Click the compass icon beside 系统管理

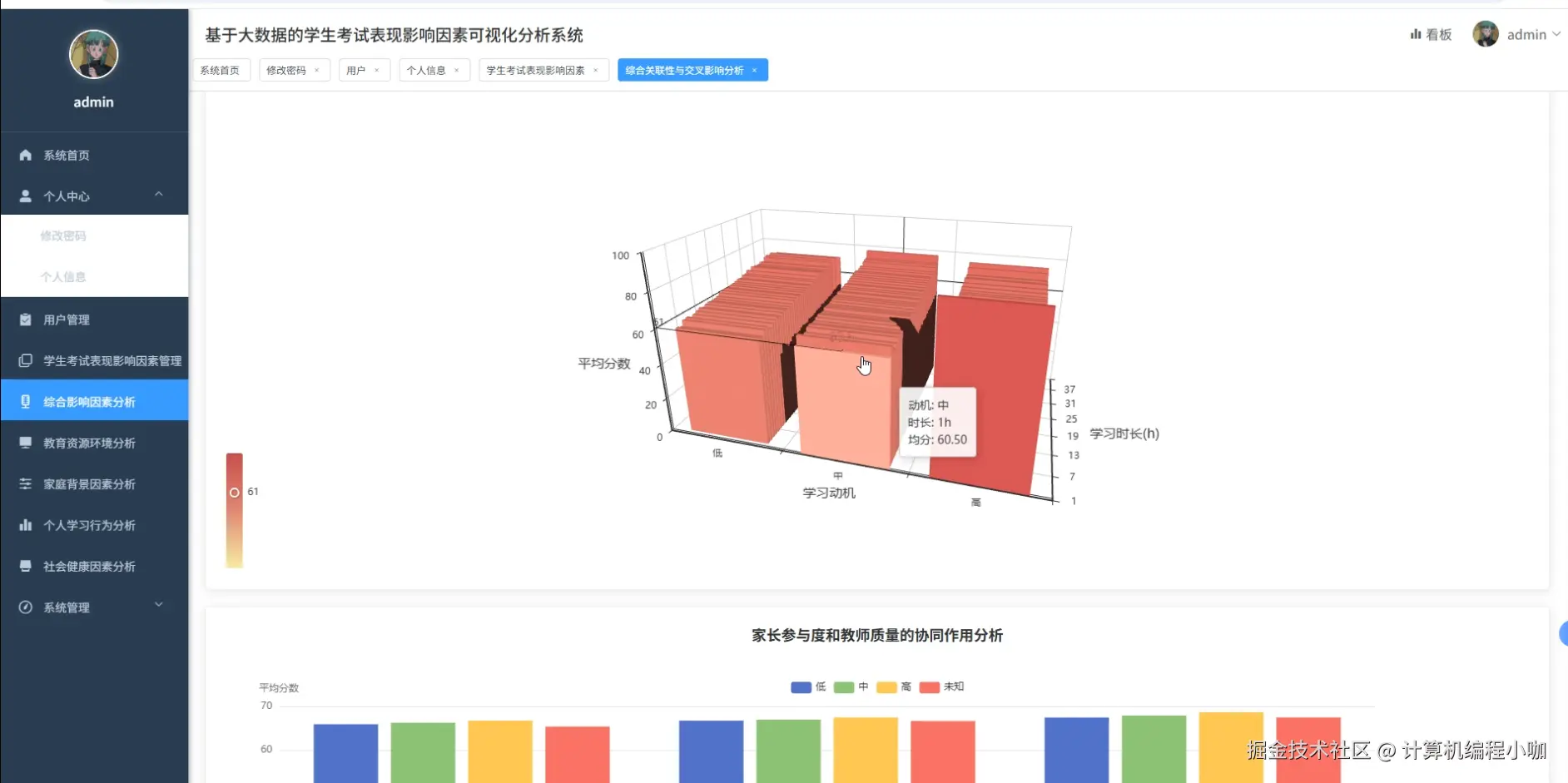point(26,607)
